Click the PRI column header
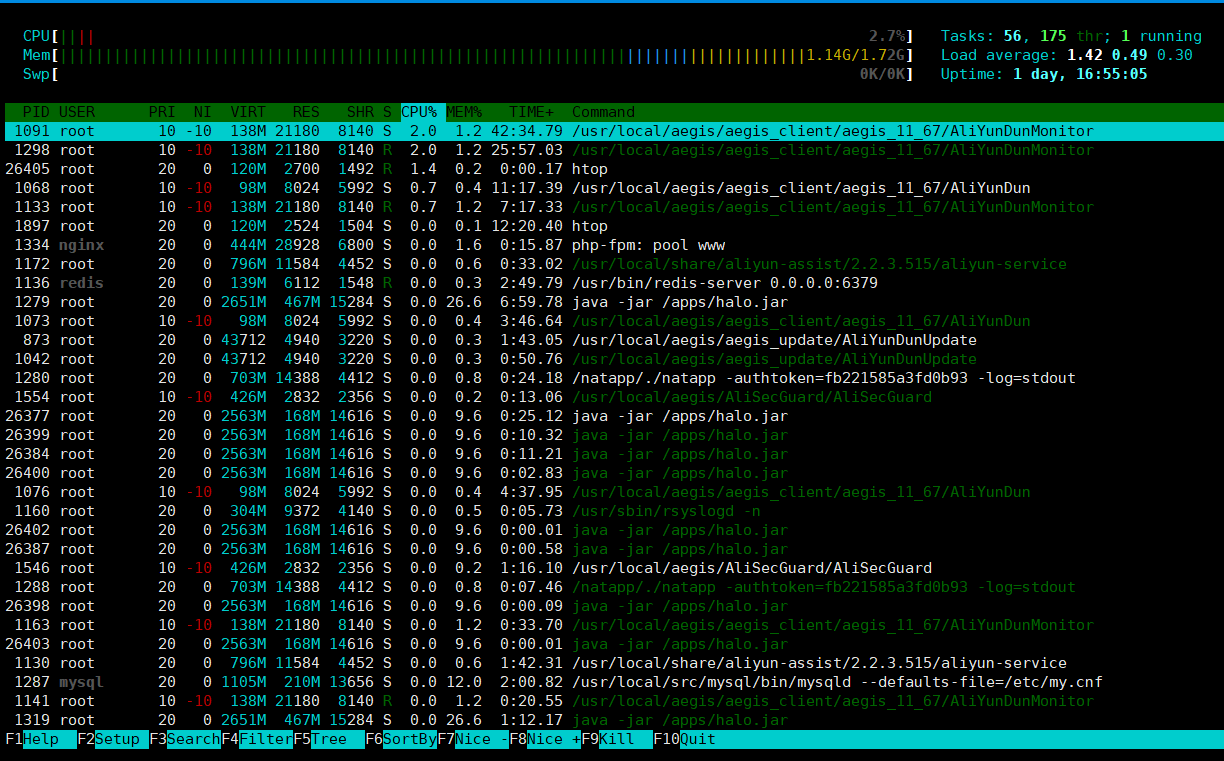Image resolution: width=1224 pixels, height=761 pixels. coord(162,112)
